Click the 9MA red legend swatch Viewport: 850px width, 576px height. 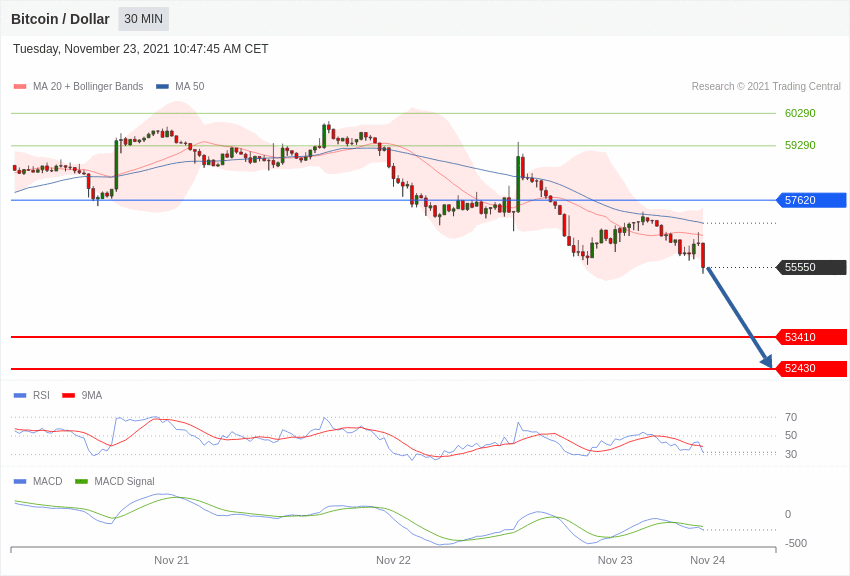tap(69, 396)
